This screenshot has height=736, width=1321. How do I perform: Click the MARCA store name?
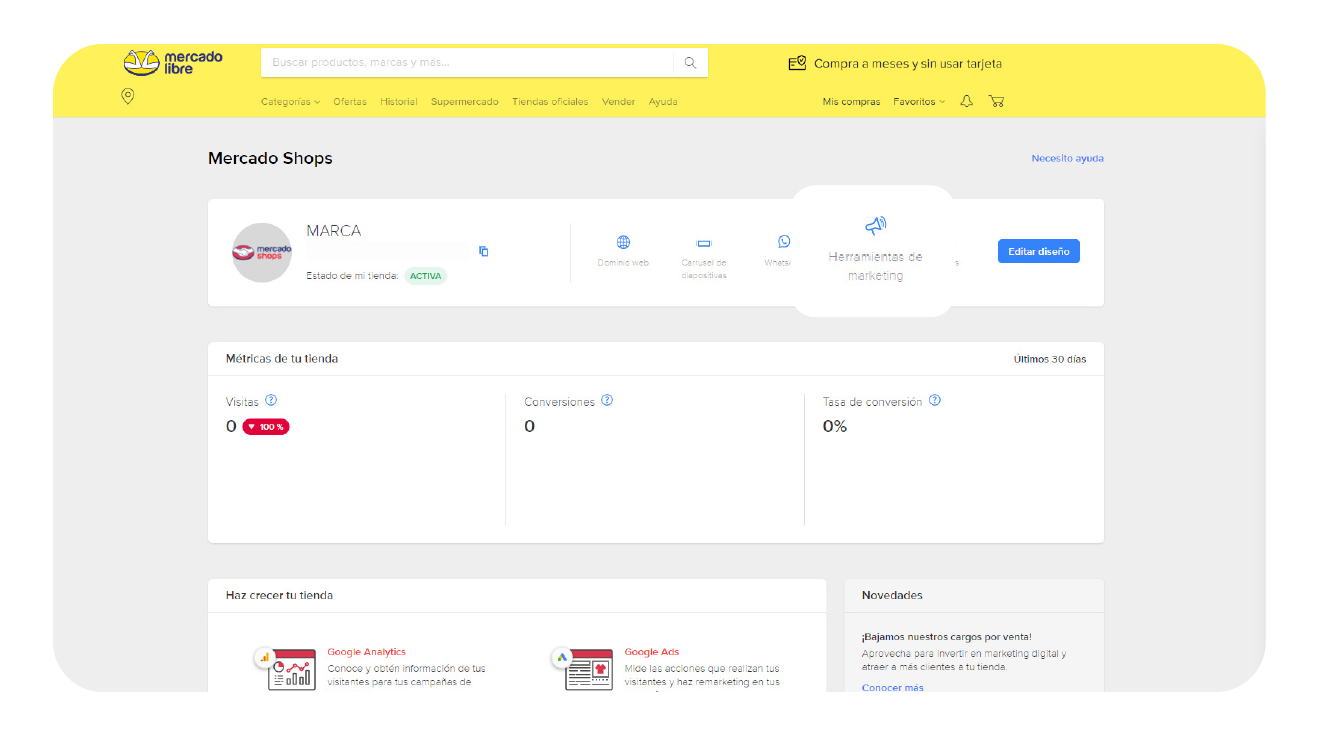(334, 230)
